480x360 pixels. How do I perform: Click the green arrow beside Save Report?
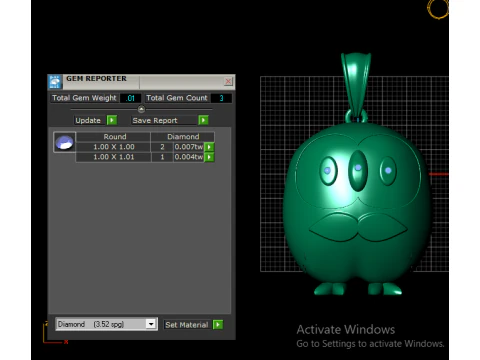coord(203,120)
